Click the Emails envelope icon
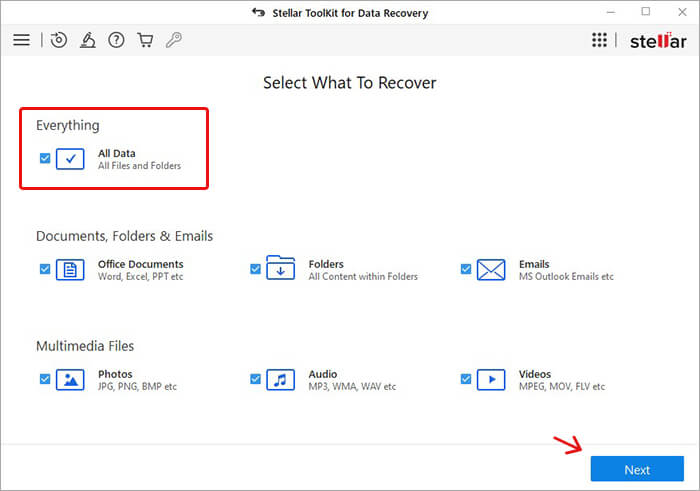 (491, 270)
